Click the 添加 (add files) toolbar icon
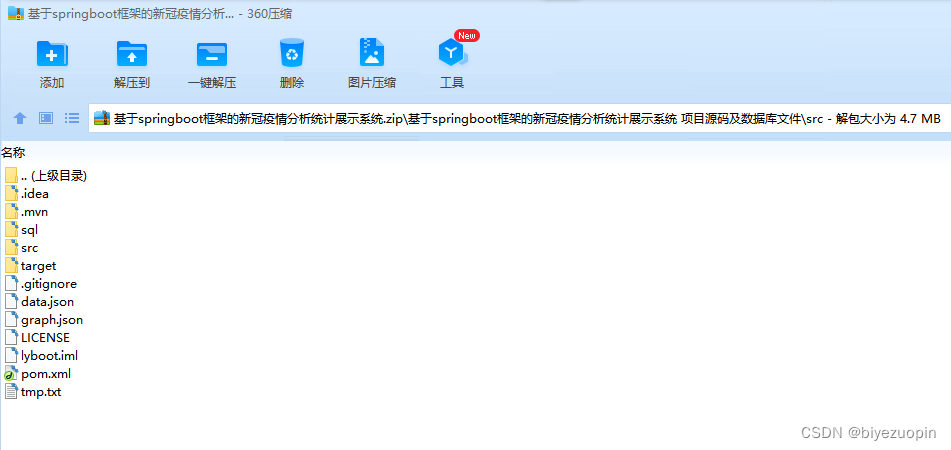Viewport: 951px width, 450px height. (52, 54)
